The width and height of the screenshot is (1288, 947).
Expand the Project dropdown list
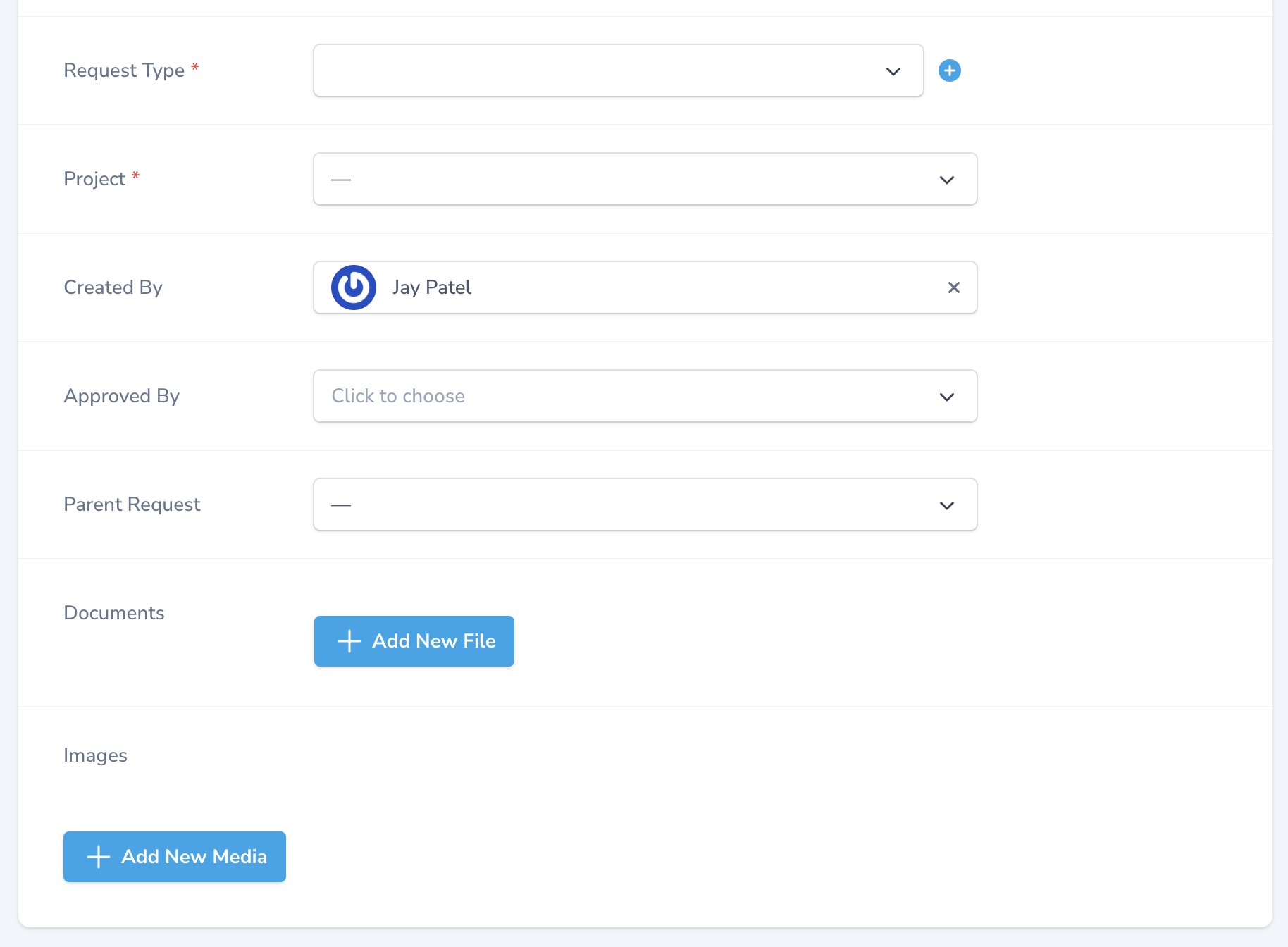(645, 179)
